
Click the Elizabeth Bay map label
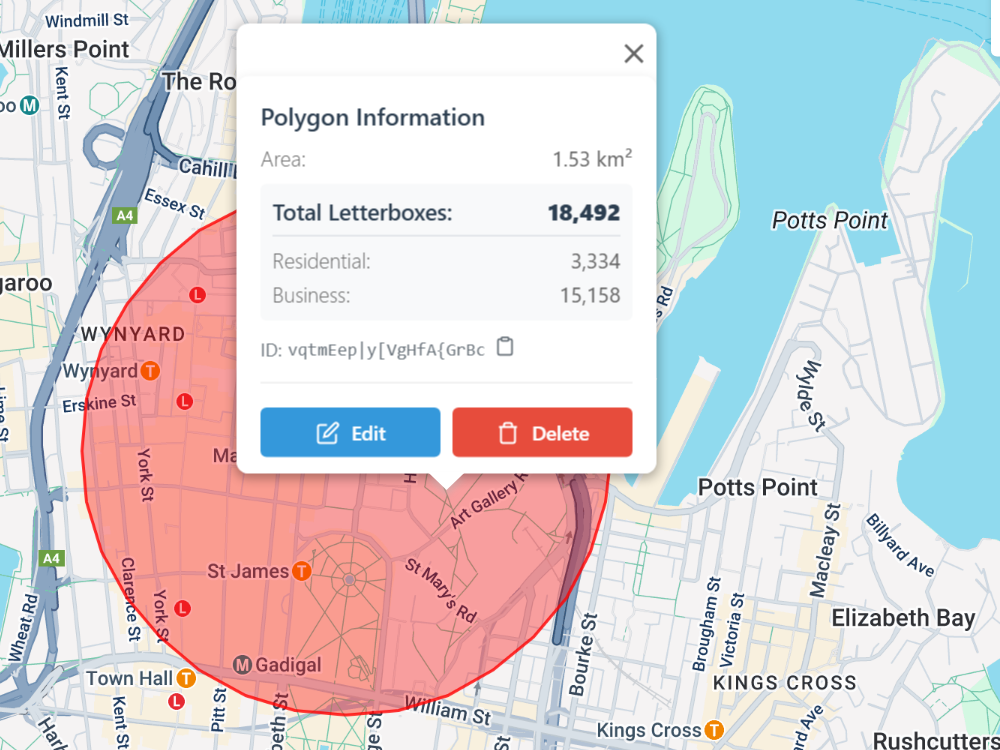pos(902,618)
